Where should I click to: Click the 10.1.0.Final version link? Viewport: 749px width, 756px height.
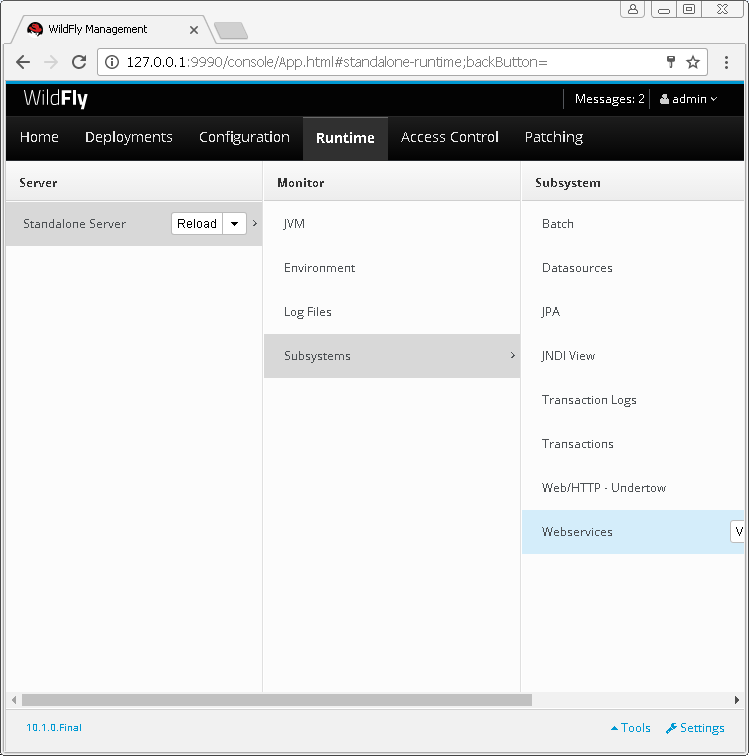coord(54,728)
